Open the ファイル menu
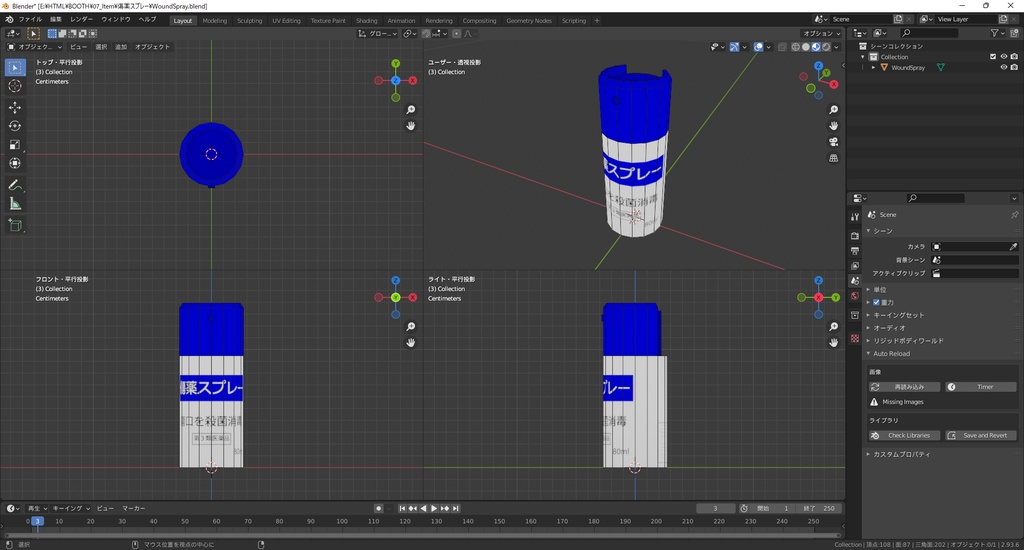The width and height of the screenshot is (1024, 550). tap(30, 20)
